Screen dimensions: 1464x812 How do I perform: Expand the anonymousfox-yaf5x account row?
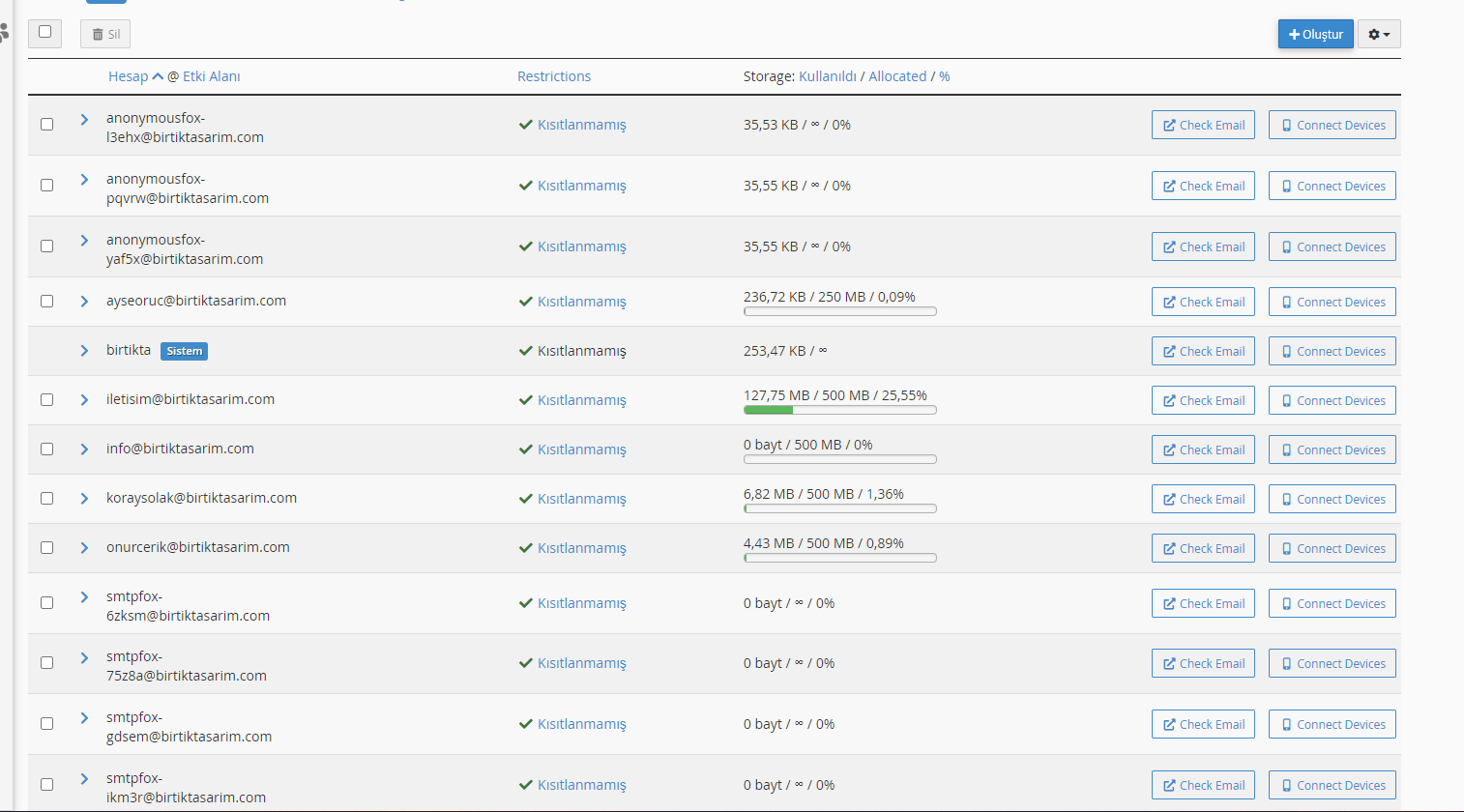(84, 241)
